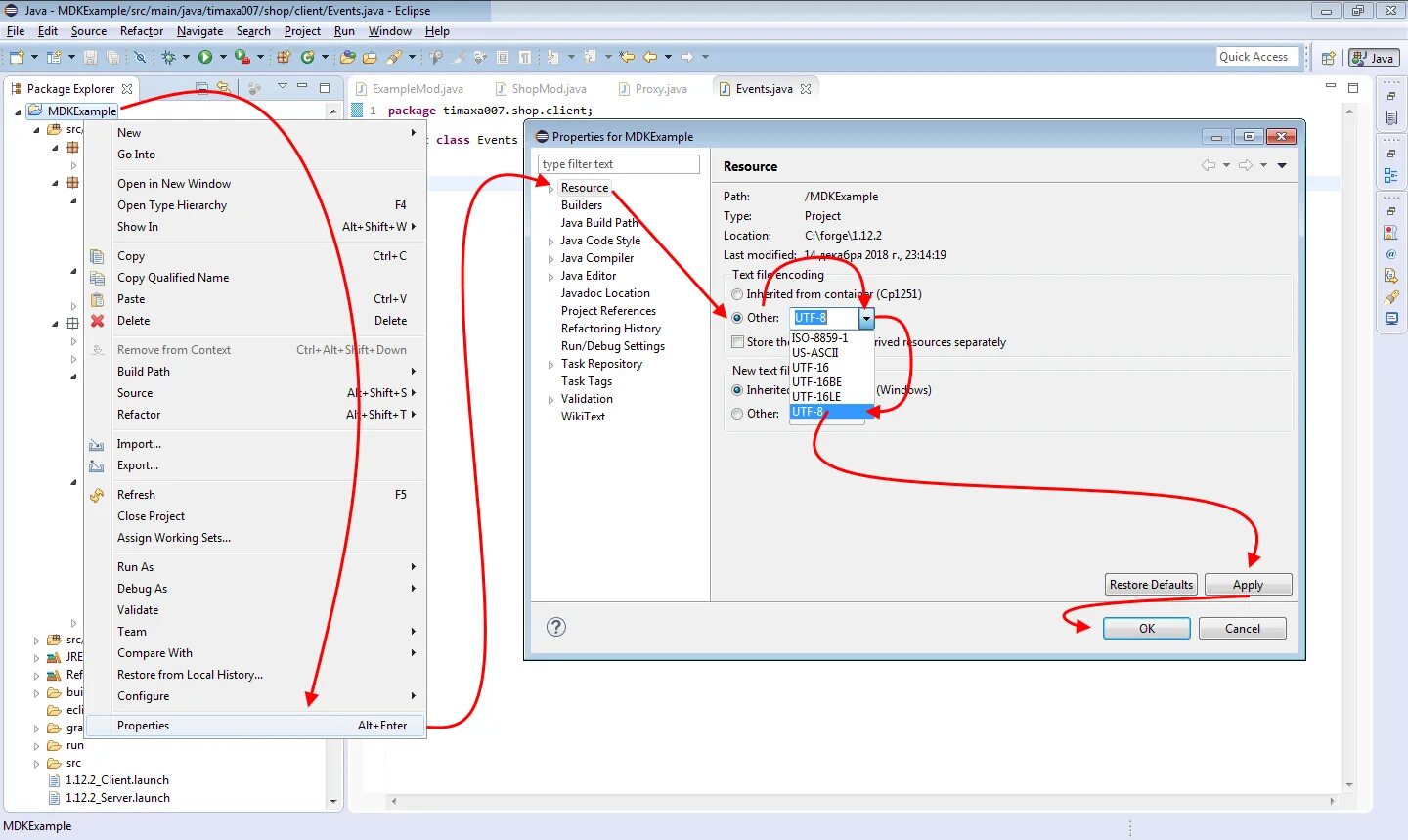Viewport: 1408px width, 840px height.
Task: Click the New Java Class toolbar icon
Action: tap(307, 57)
